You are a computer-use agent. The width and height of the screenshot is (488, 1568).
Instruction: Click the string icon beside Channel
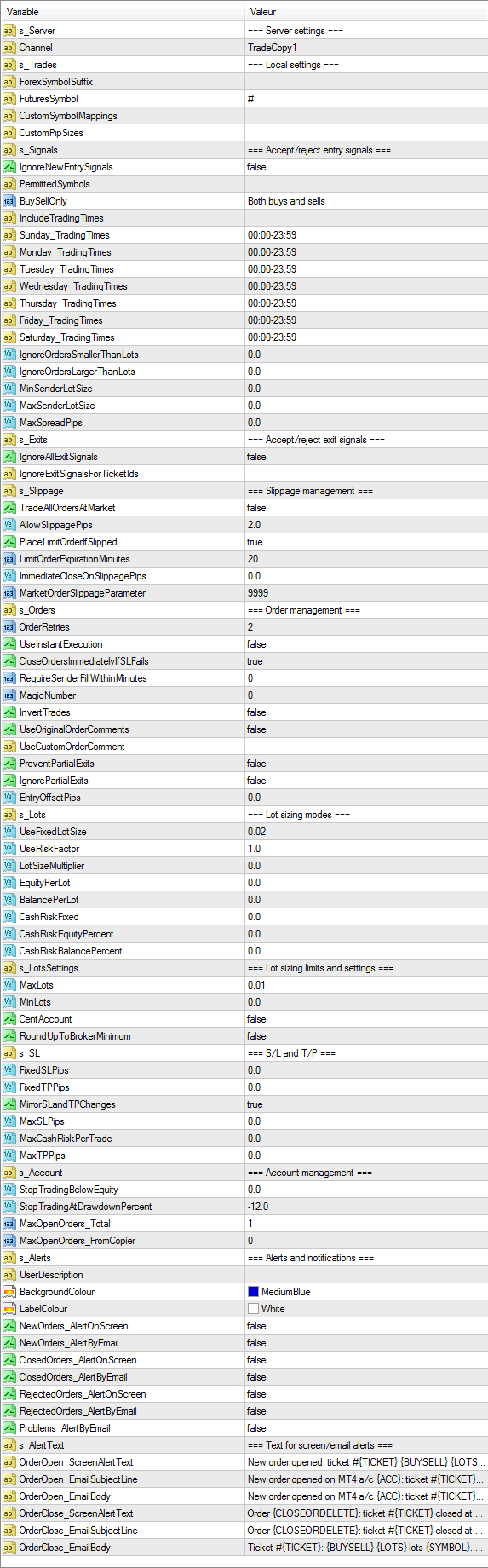point(9,48)
